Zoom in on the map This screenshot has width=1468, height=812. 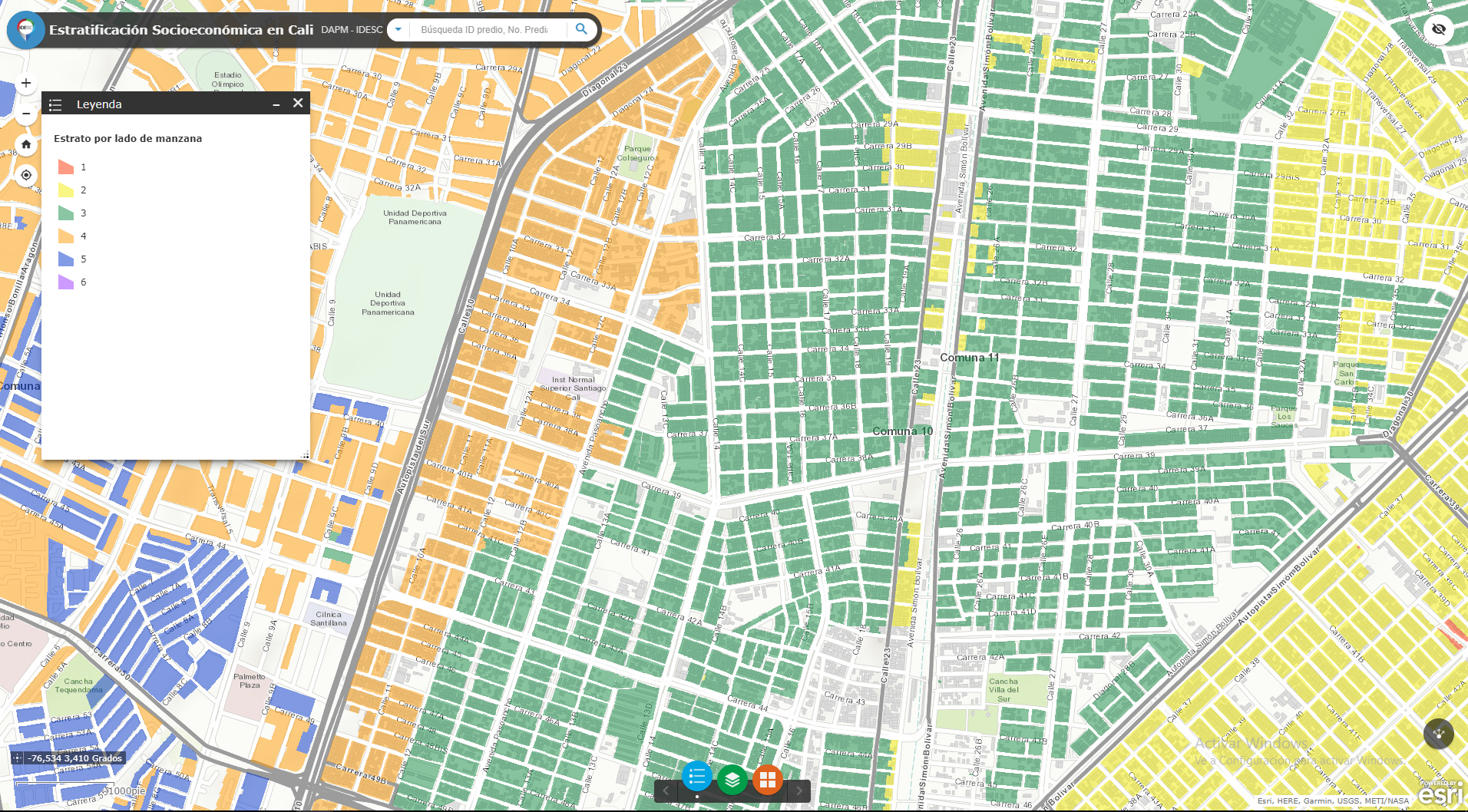pos(26,83)
